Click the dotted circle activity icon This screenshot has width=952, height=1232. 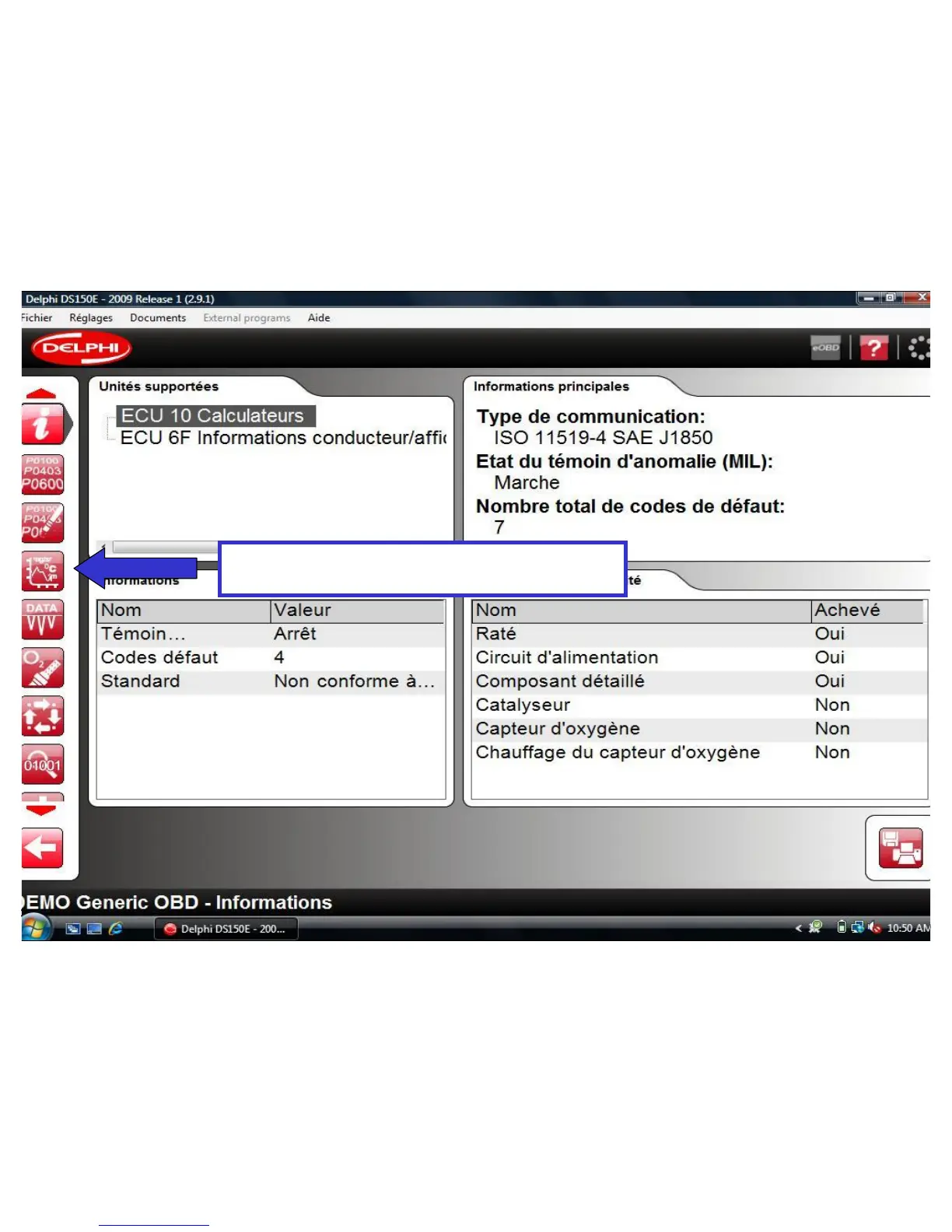tap(919, 348)
